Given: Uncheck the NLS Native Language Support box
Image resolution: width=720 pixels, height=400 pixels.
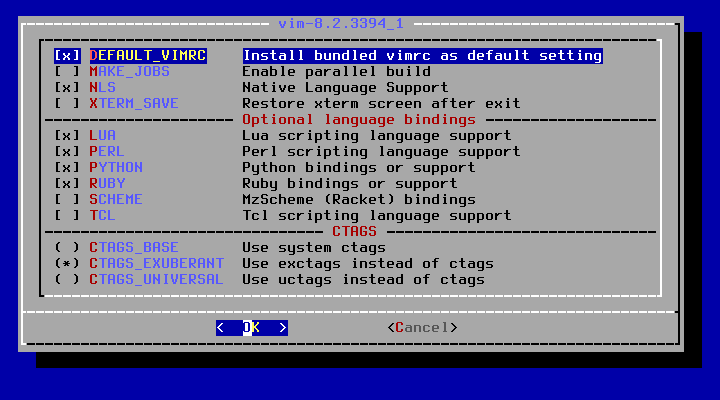Looking at the screenshot, I should (x=67, y=88).
